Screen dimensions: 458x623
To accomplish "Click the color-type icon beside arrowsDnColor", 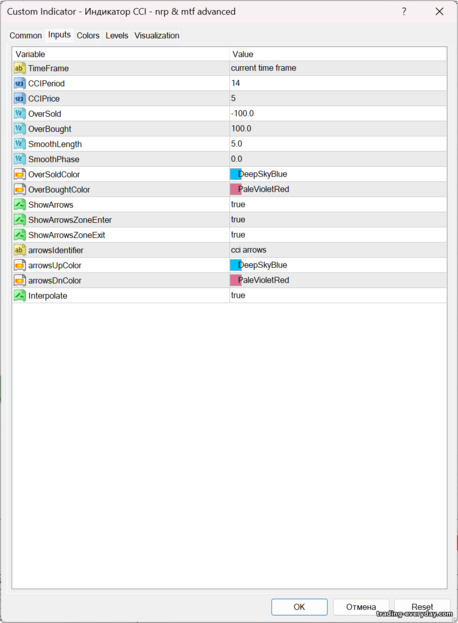I will pos(19,281).
